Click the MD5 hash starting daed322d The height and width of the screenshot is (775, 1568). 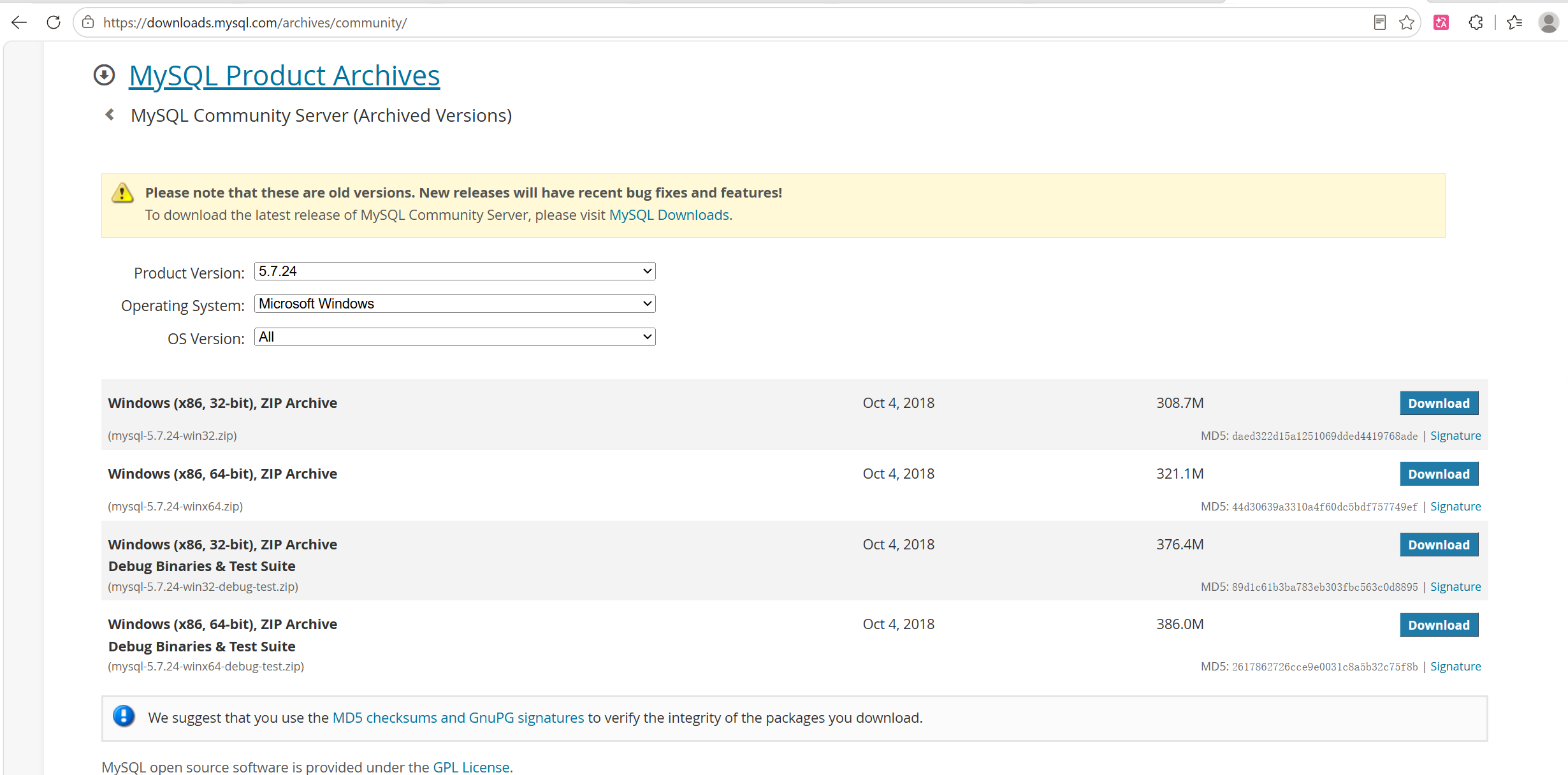tap(1325, 437)
